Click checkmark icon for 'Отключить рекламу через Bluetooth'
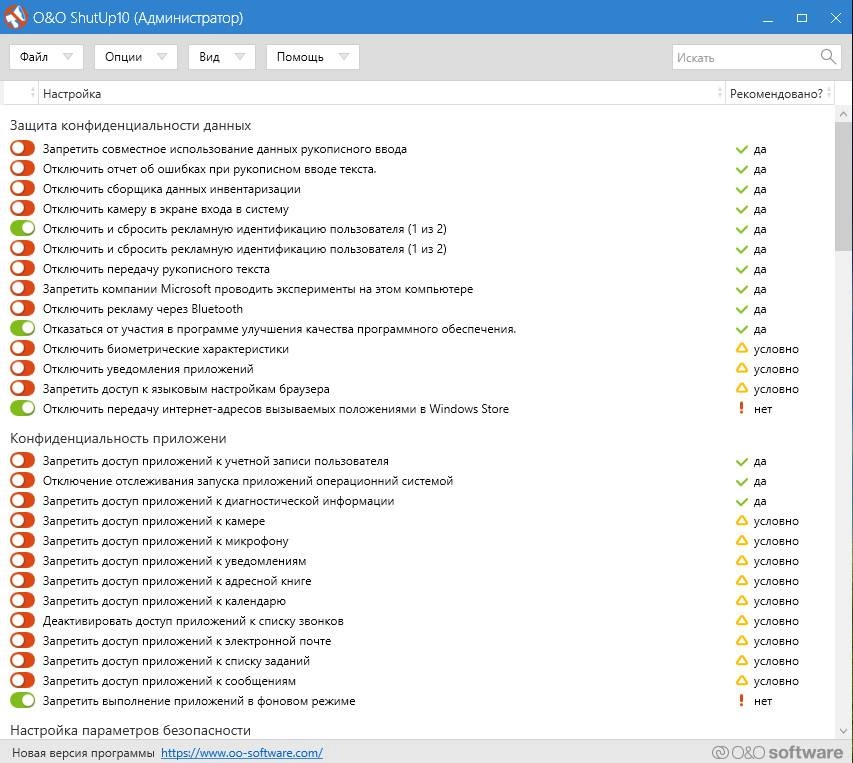The width and height of the screenshot is (853, 763). 741,309
